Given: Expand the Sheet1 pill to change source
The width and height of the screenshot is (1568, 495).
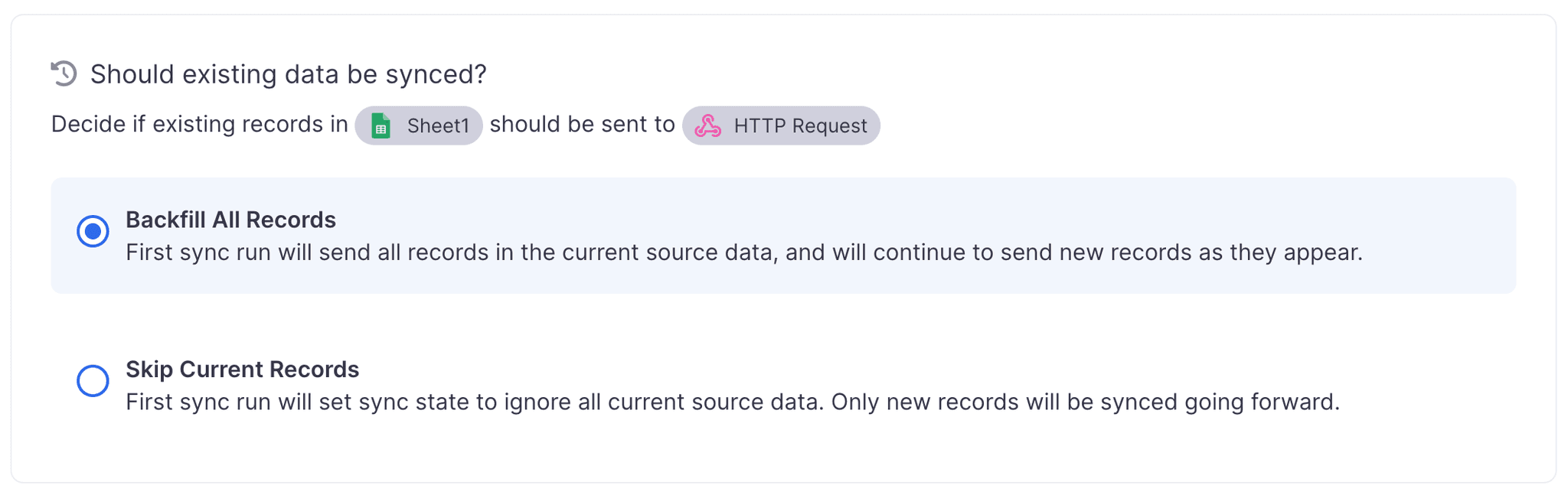Looking at the screenshot, I should click(418, 125).
